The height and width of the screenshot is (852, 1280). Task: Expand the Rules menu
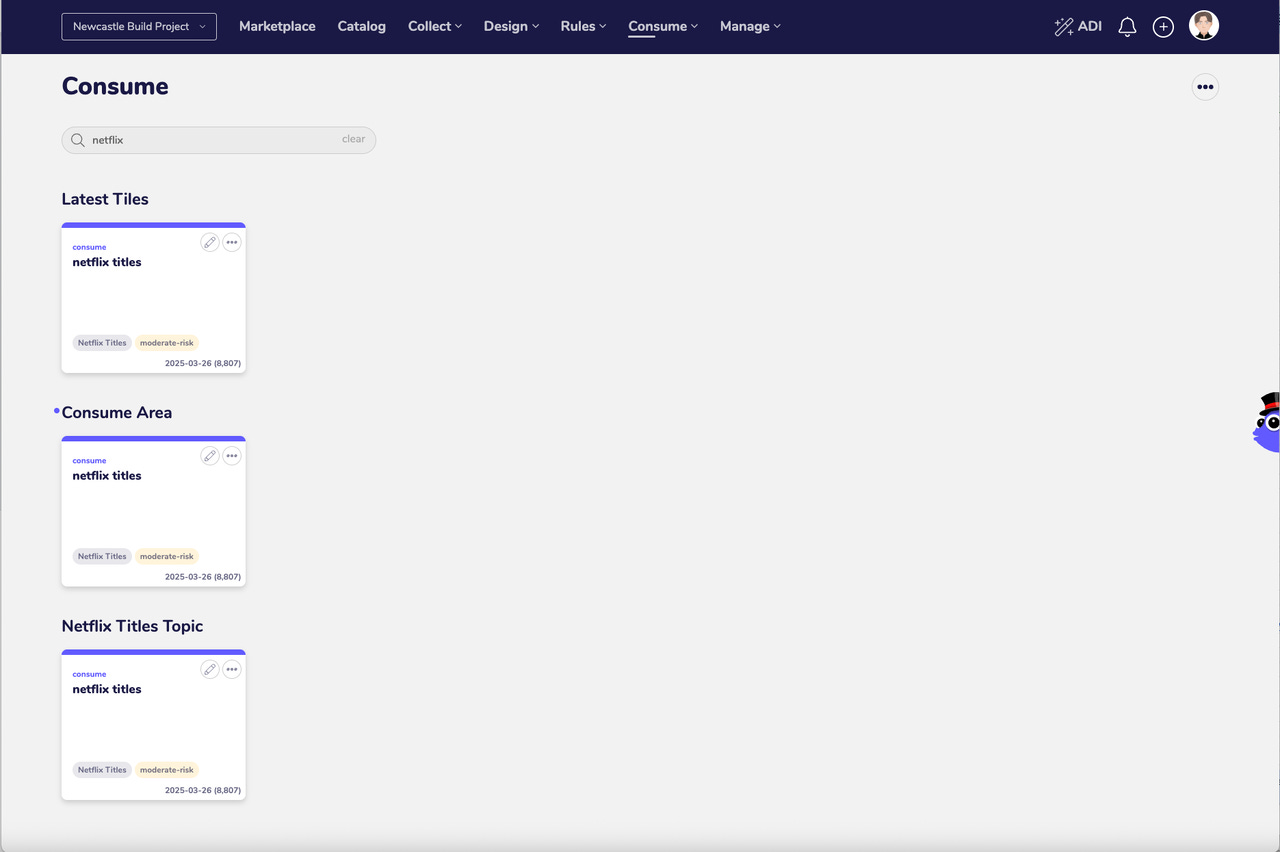(x=583, y=26)
